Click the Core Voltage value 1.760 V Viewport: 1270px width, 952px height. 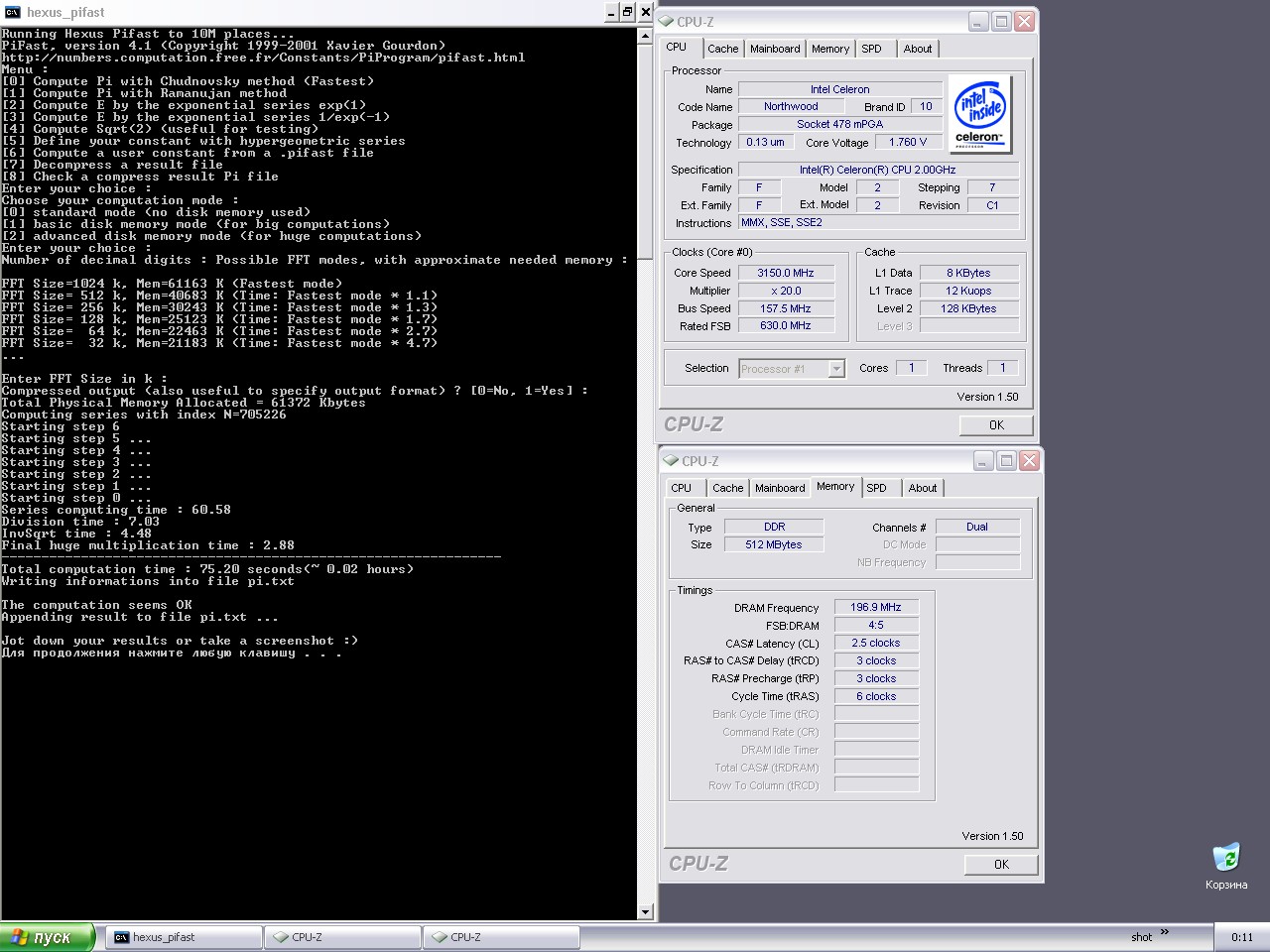point(908,142)
